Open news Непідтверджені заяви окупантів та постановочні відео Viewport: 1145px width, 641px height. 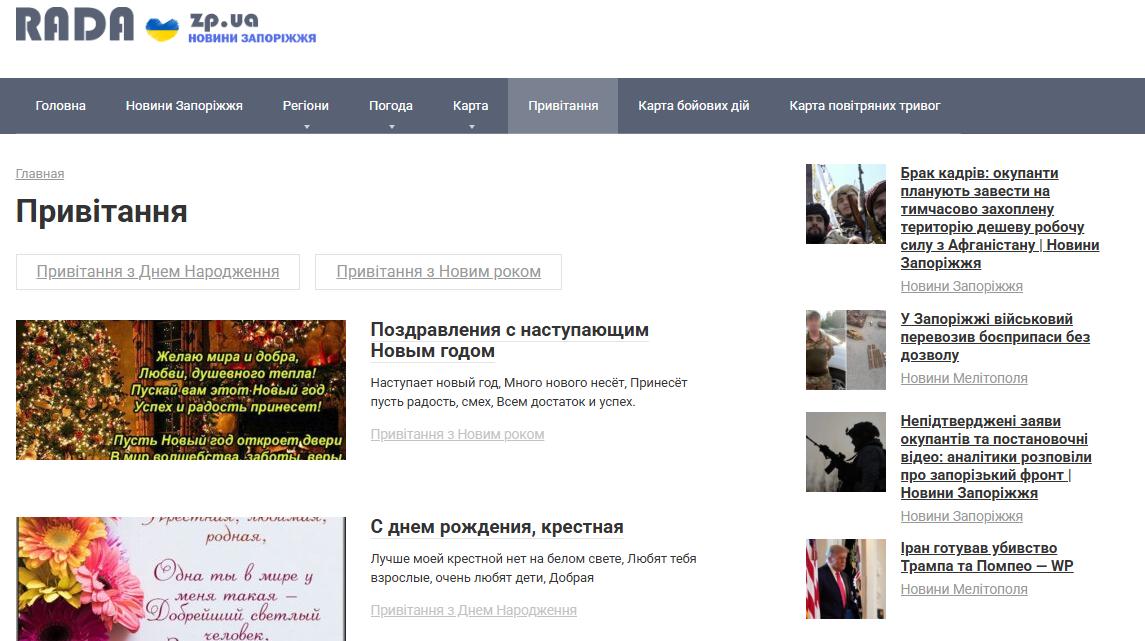click(996, 457)
